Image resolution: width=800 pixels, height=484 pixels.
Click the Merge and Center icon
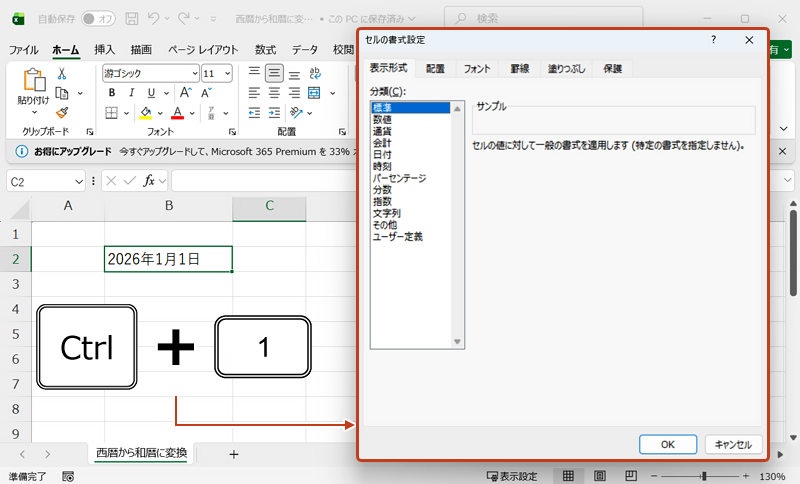(314, 93)
